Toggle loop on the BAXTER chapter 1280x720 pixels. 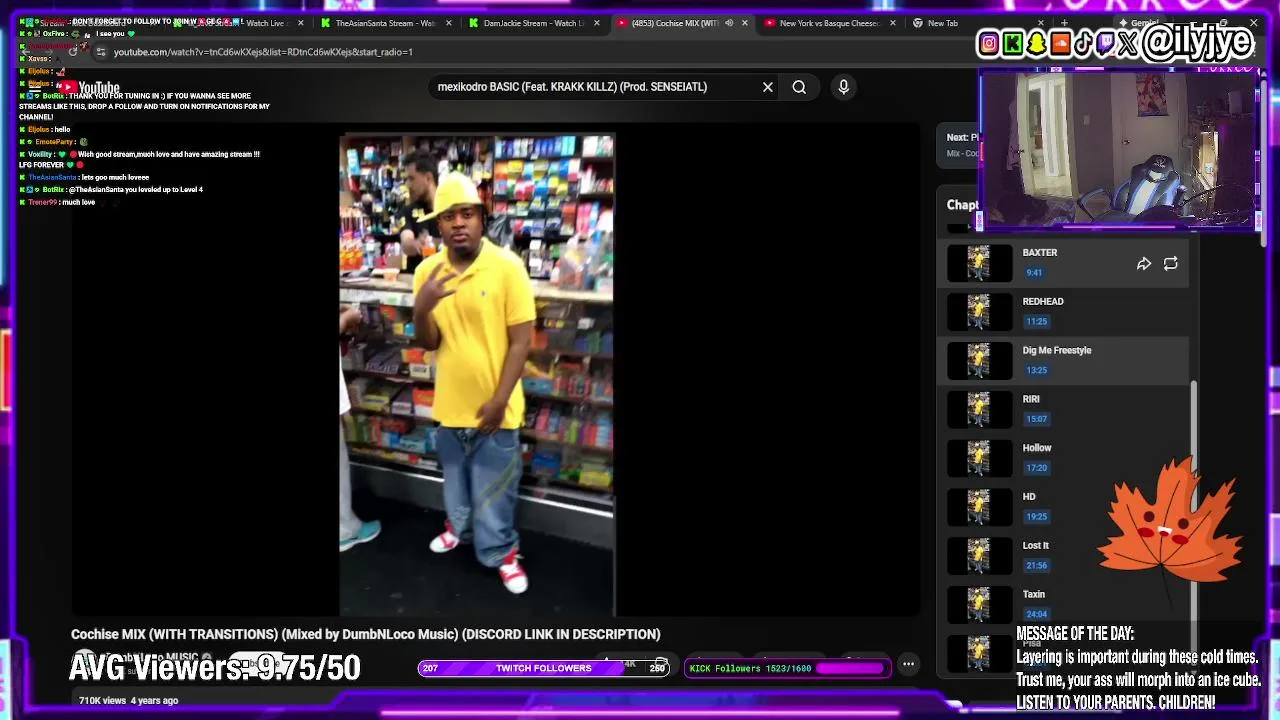(x=1170, y=264)
